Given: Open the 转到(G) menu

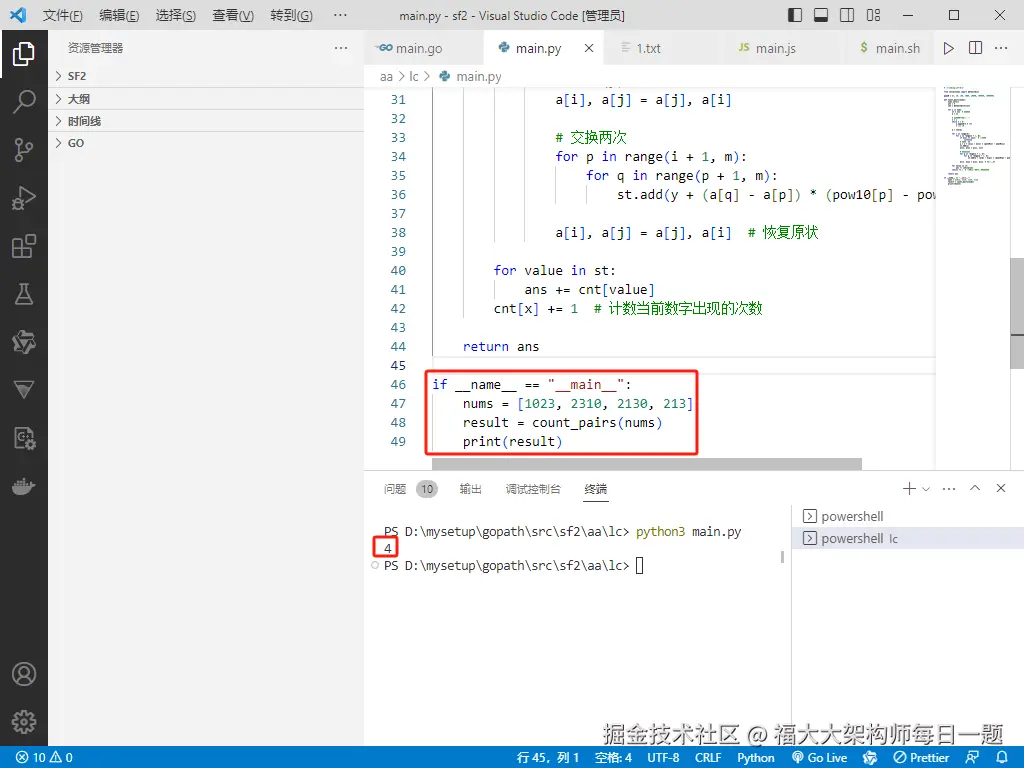Looking at the screenshot, I should click(291, 15).
